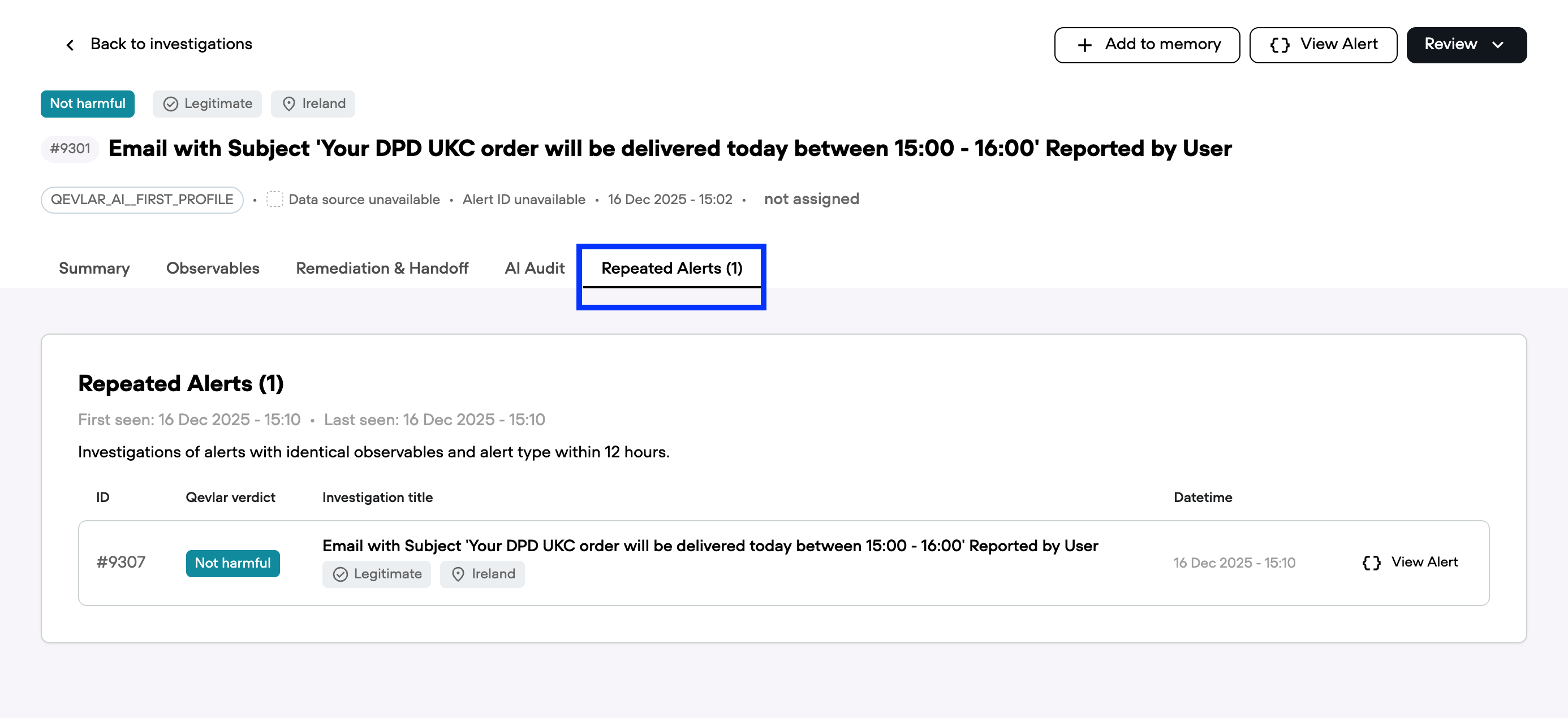
Task: Click the checkmark icon in row's Legitimate tag
Action: 342,574
